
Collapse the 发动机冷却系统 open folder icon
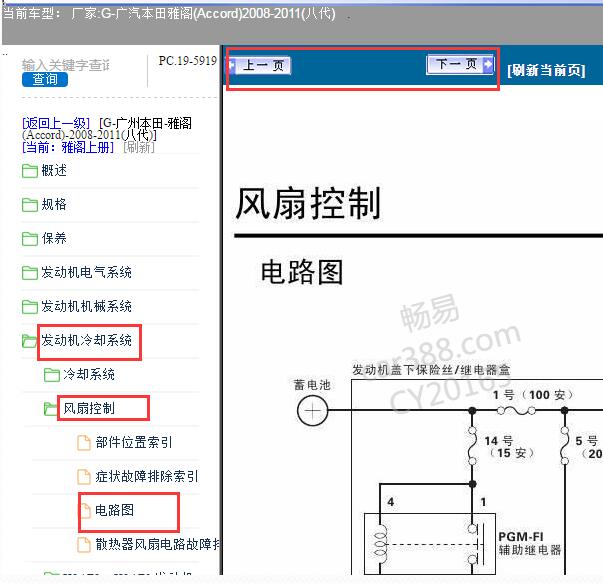click(30, 341)
